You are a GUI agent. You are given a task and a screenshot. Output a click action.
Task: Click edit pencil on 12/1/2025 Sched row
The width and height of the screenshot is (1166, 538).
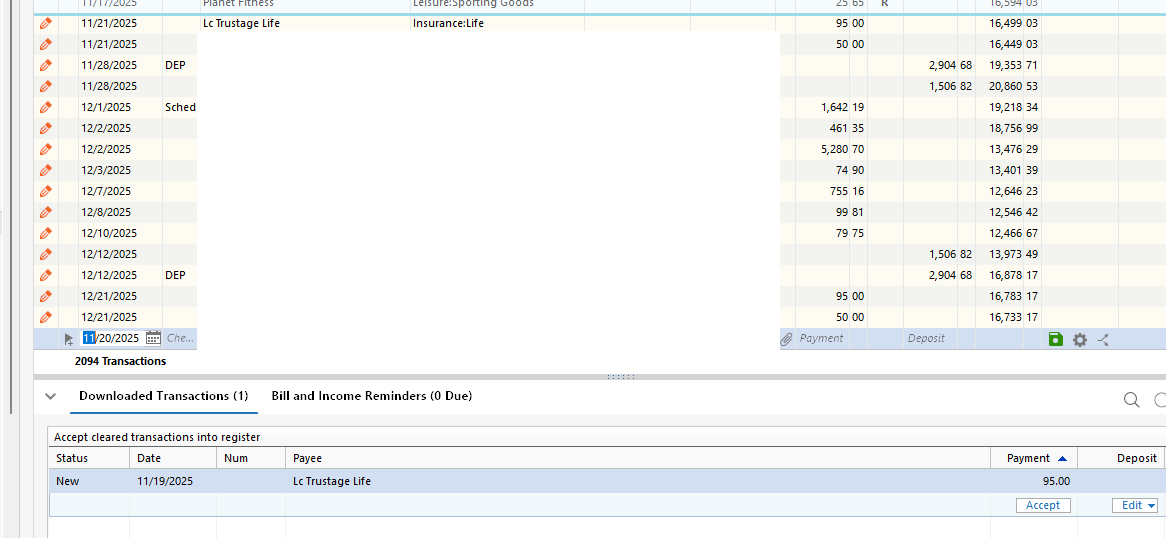45,107
